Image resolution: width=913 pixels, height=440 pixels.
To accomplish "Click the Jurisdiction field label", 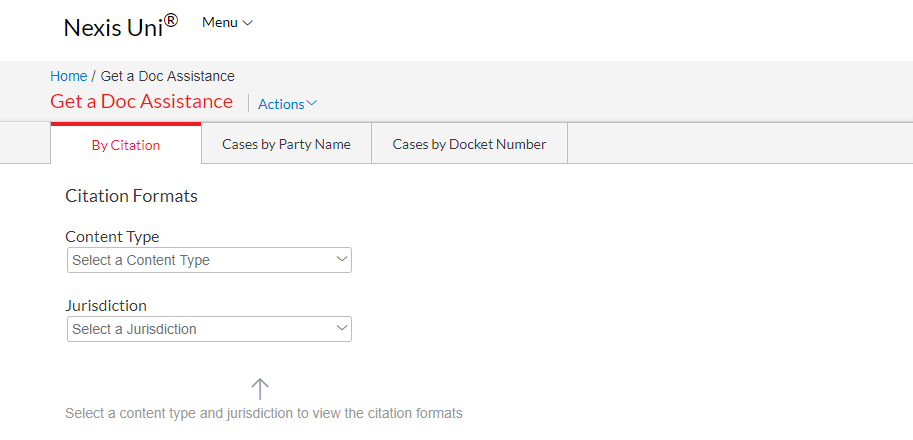I will 106,306.
